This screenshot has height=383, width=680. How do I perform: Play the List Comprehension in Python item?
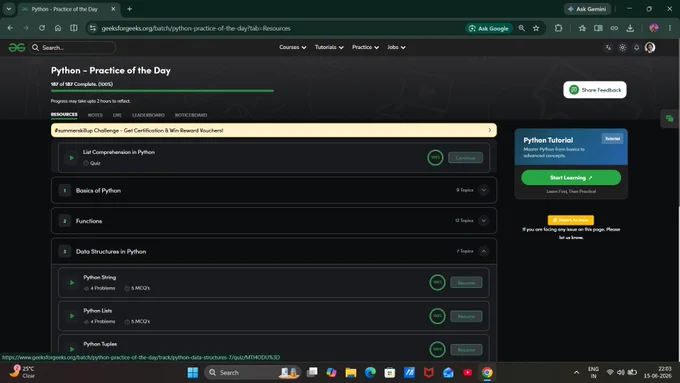coord(72,158)
